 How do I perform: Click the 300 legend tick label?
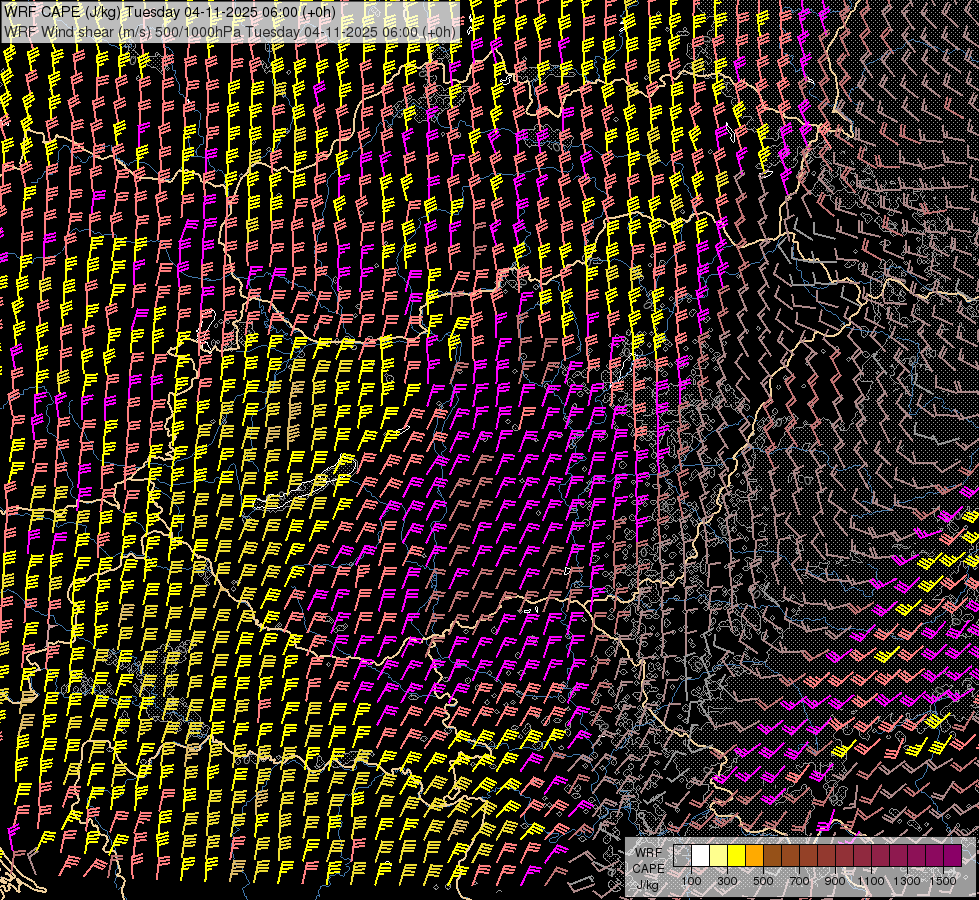727,880
